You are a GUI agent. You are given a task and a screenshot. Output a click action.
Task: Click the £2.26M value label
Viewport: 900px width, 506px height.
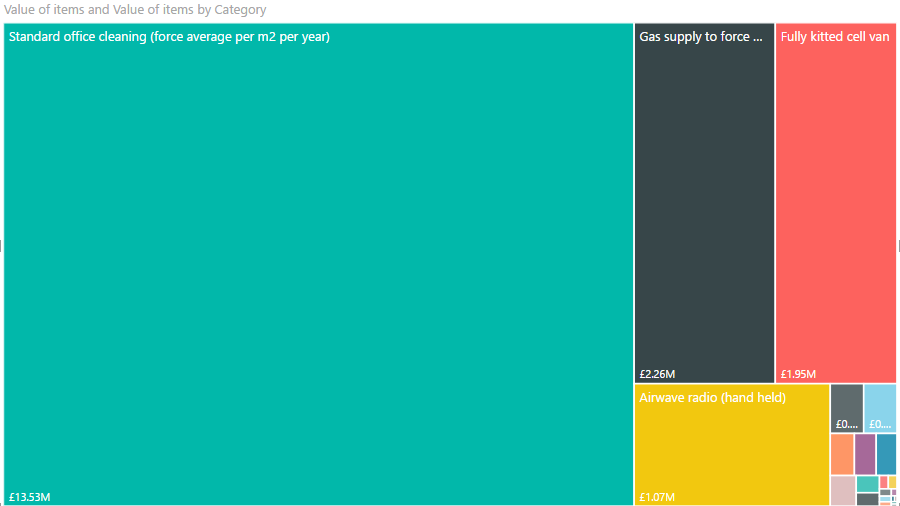657,374
